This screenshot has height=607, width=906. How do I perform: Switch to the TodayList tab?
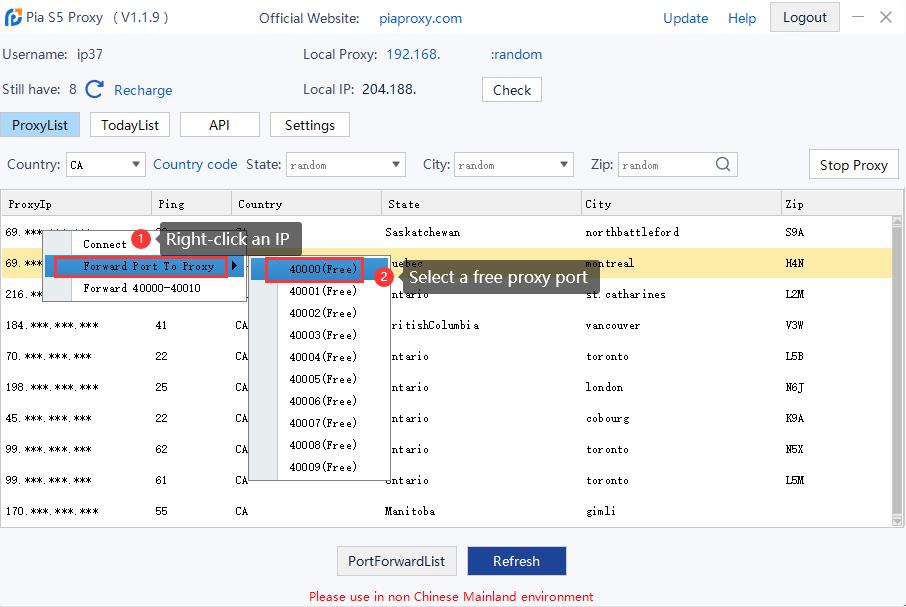click(x=129, y=125)
